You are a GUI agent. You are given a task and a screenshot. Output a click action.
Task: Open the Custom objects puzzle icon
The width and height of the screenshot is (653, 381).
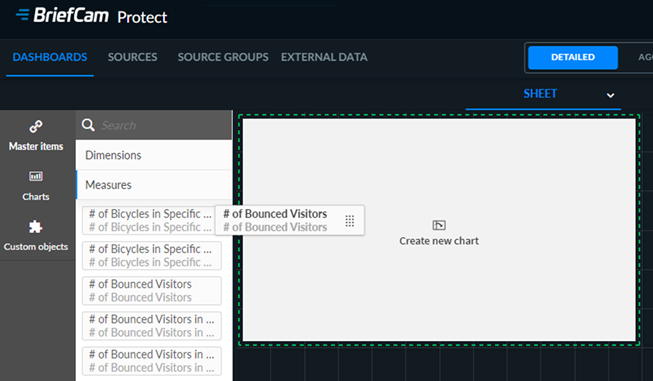[35, 227]
